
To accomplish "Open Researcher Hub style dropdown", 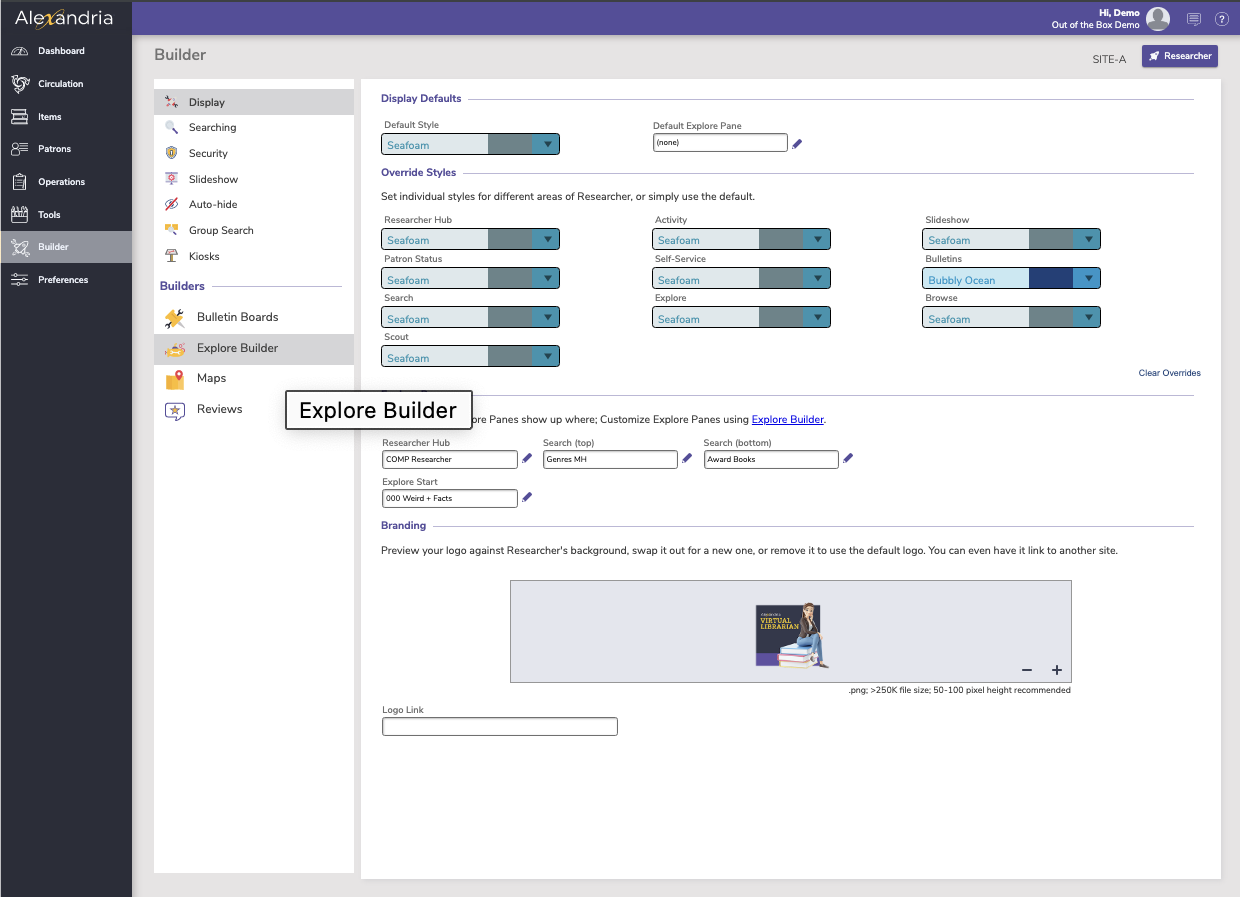I will pyautogui.click(x=470, y=240).
